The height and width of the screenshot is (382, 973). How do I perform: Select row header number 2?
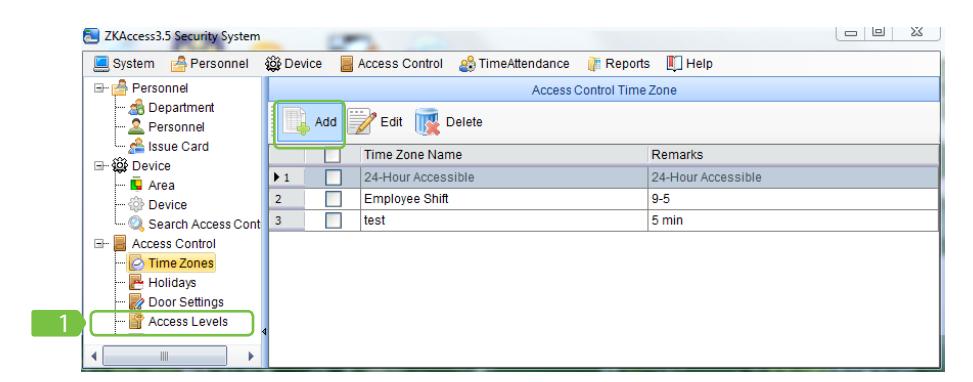tap(287, 199)
